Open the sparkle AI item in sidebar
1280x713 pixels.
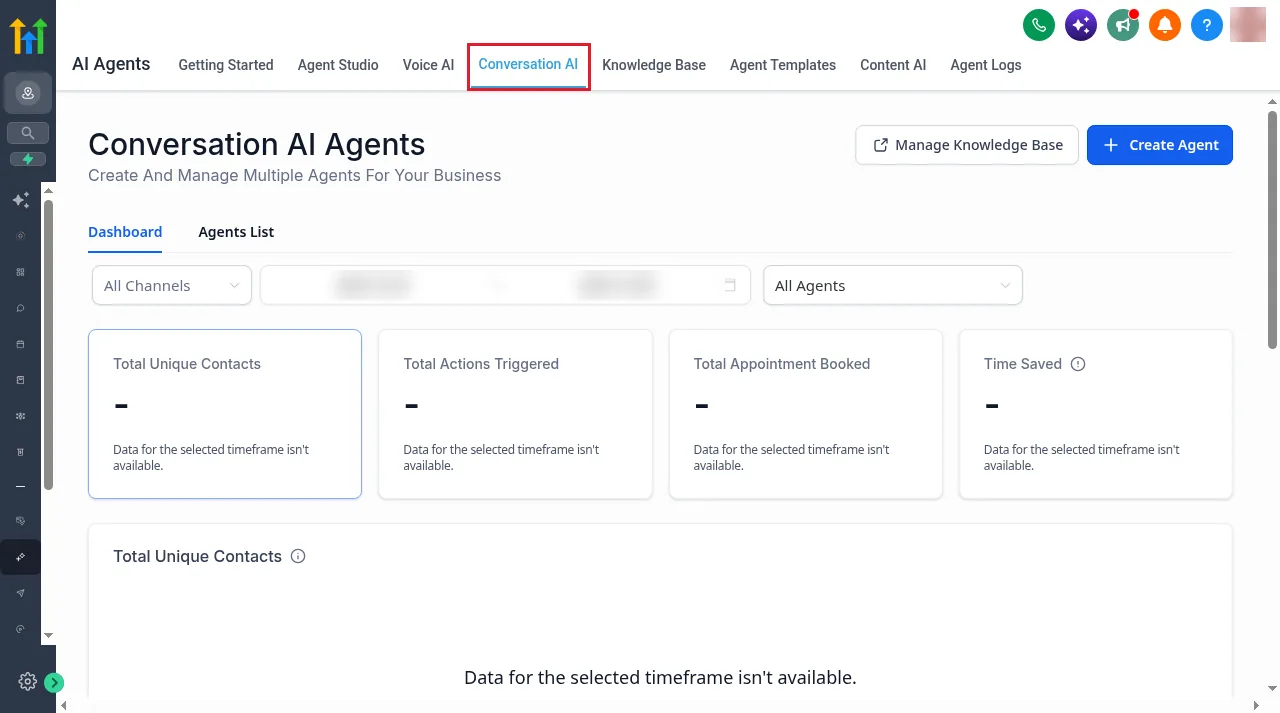(x=21, y=200)
